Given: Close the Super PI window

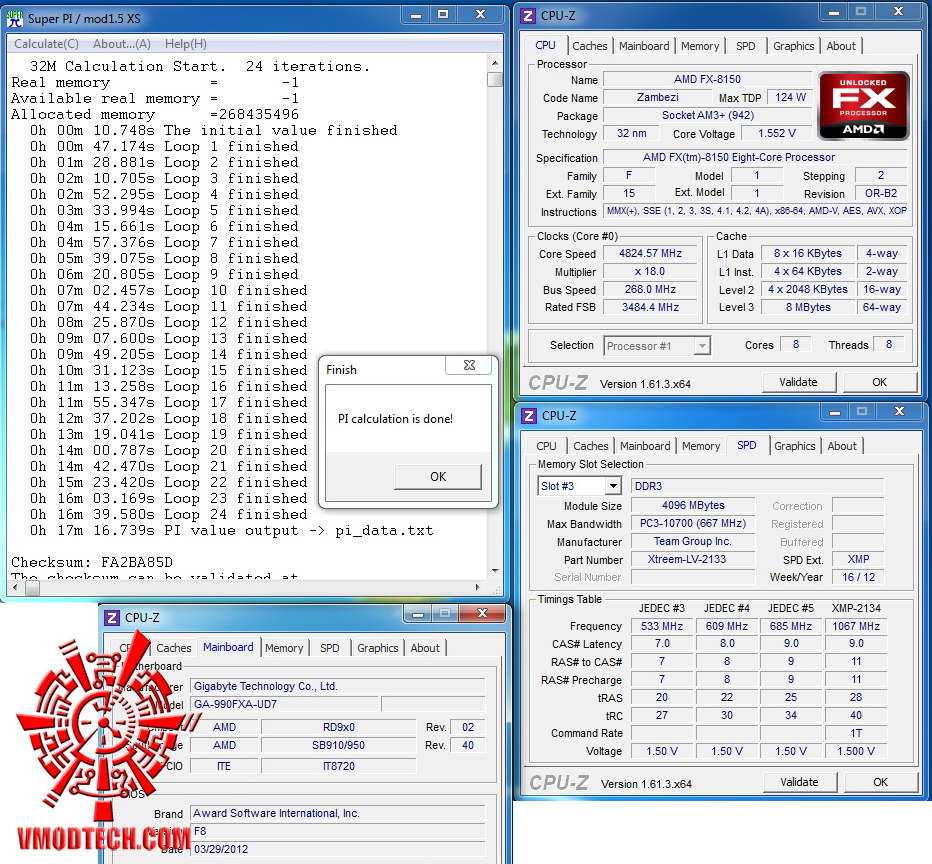Looking at the screenshot, I should [480, 15].
